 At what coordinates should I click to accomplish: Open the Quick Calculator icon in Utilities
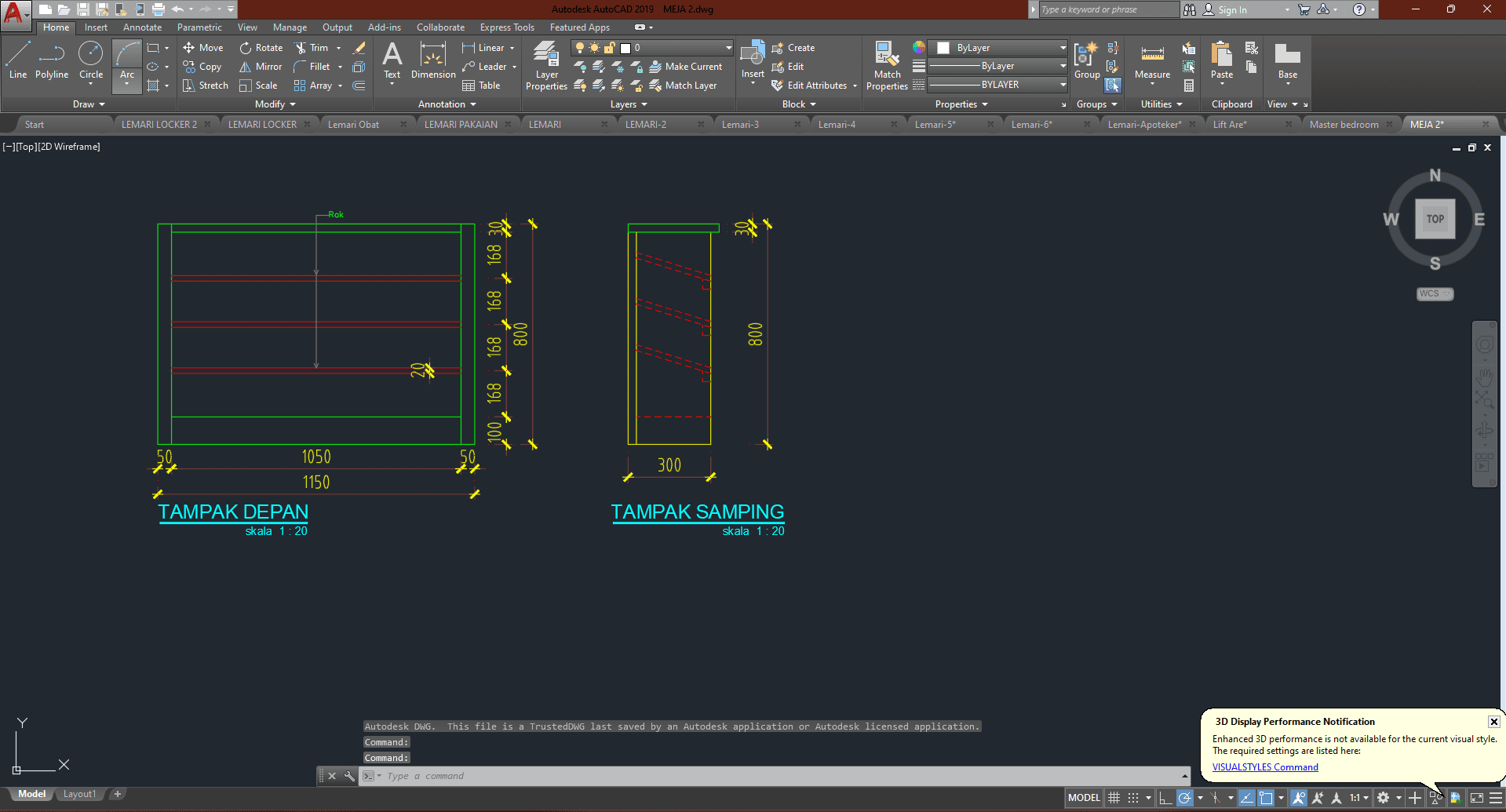tap(1189, 86)
